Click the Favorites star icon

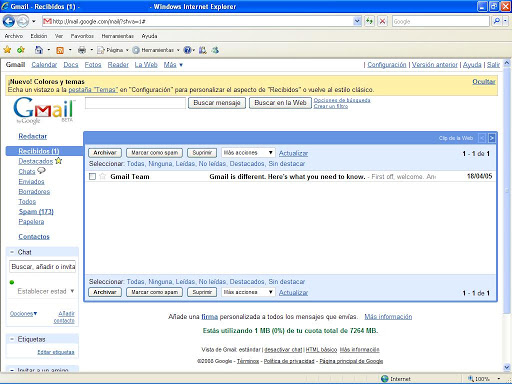tap(7, 50)
